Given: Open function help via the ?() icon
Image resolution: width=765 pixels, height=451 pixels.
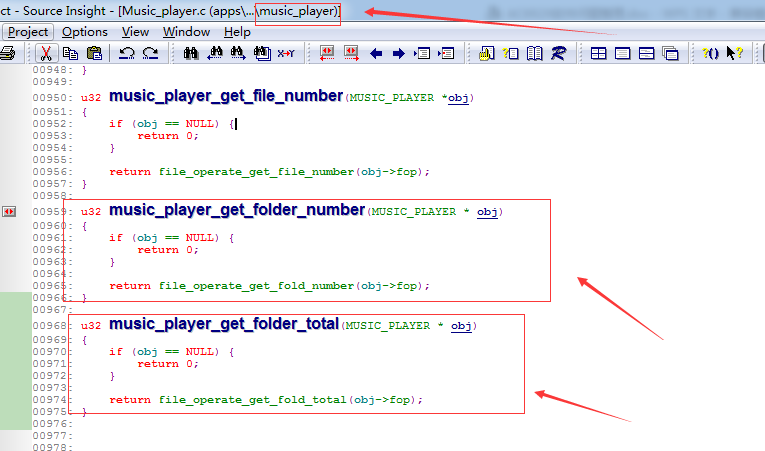Looking at the screenshot, I should click(710, 53).
